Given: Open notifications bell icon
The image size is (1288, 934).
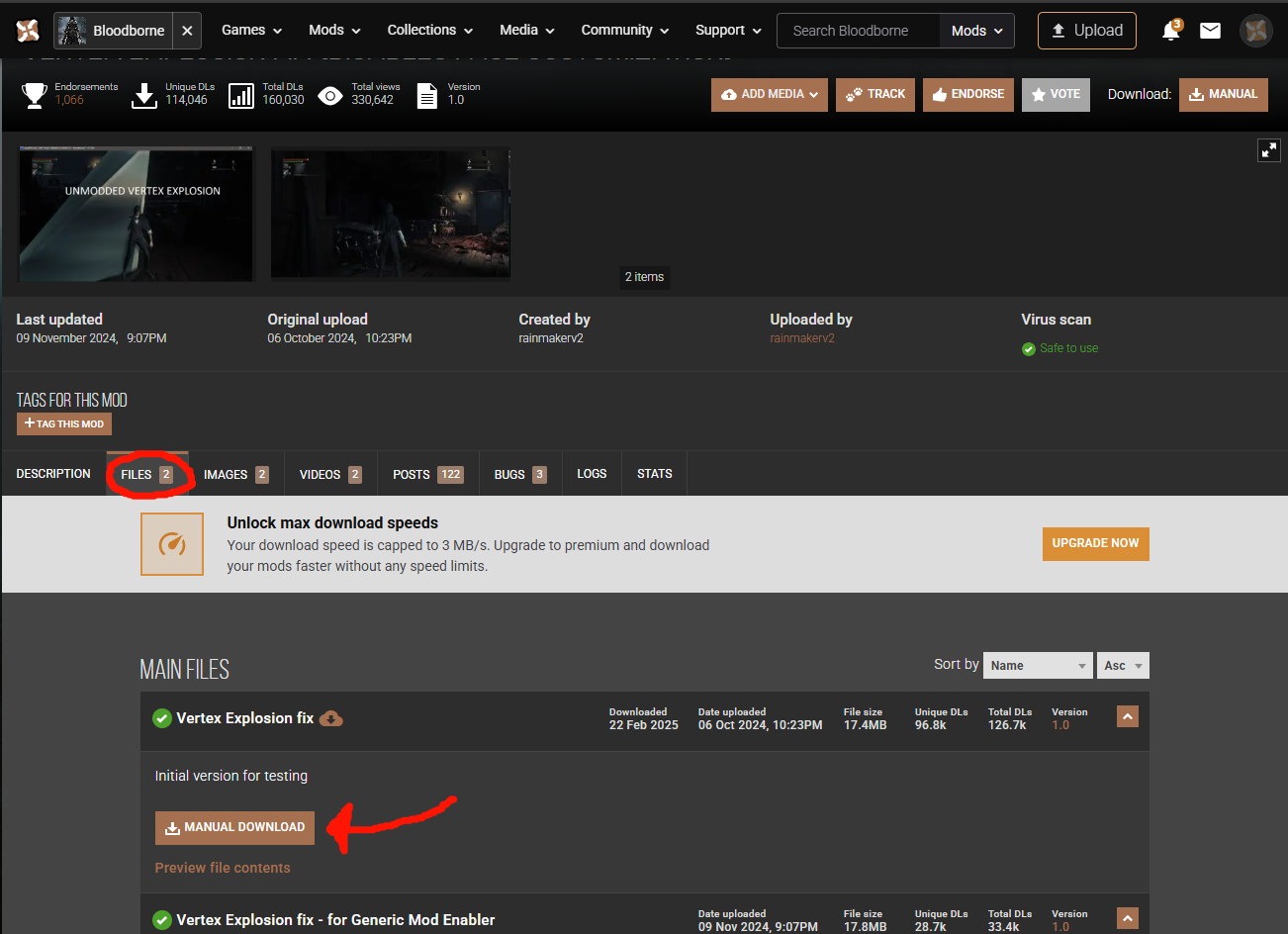Looking at the screenshot, I should [1171, 31].
